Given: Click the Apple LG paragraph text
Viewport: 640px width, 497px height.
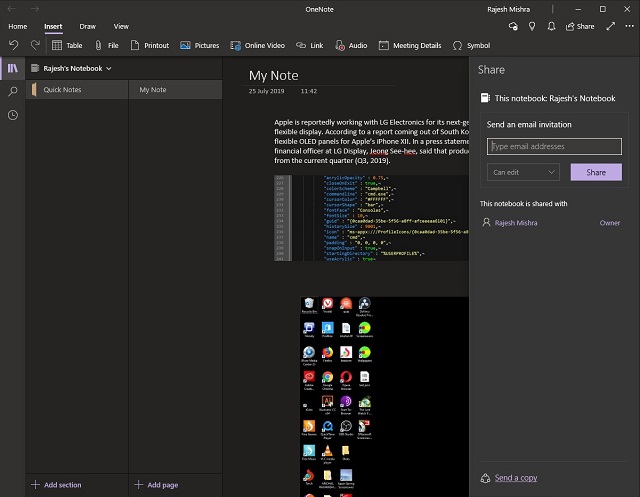Looking at the screenshot, I should point(371,141).
